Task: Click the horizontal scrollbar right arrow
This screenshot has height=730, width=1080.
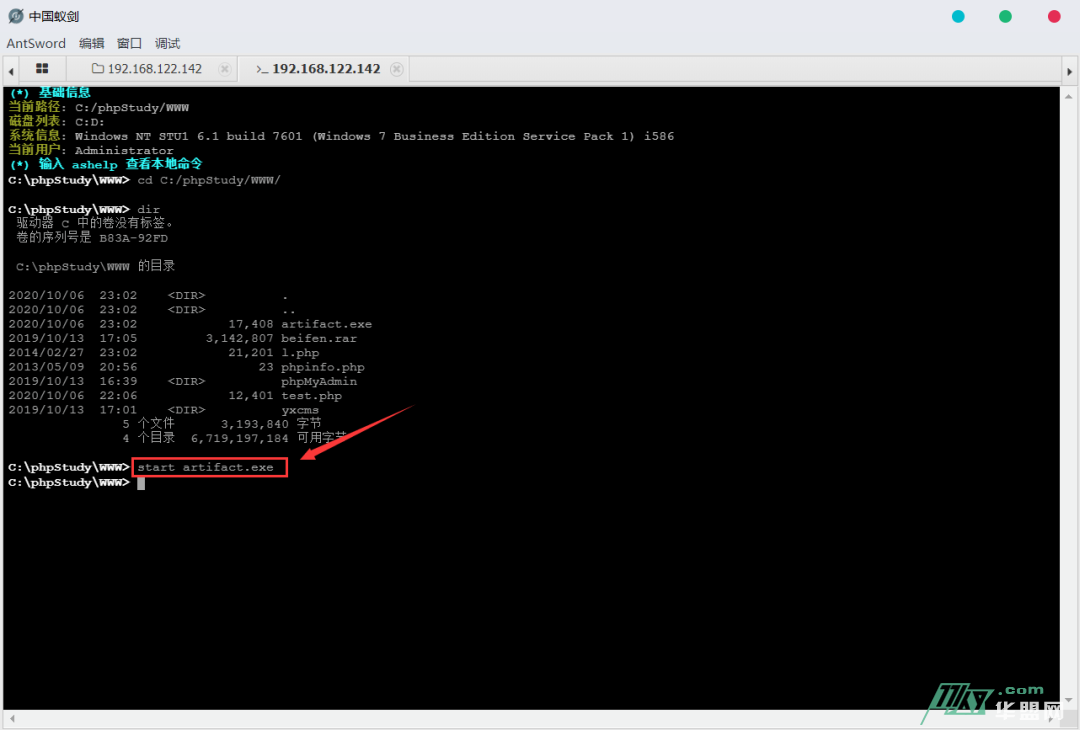Action: (1067, 718)
